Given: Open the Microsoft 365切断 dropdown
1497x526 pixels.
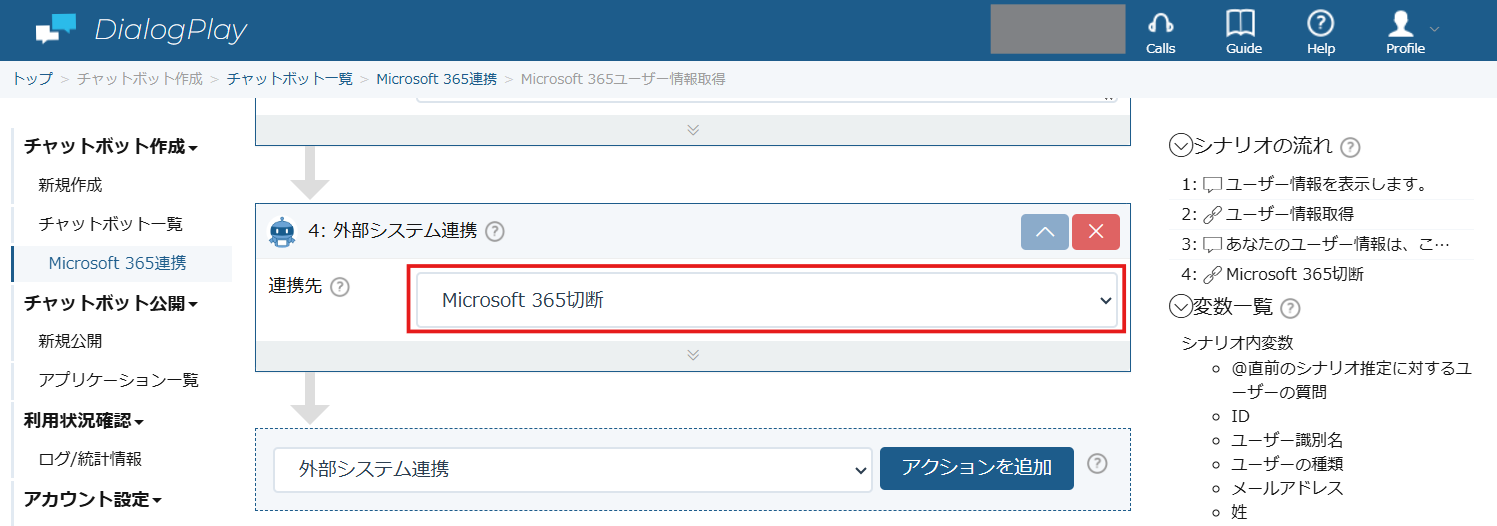Looking at the screenshot, I should point(767,300).
